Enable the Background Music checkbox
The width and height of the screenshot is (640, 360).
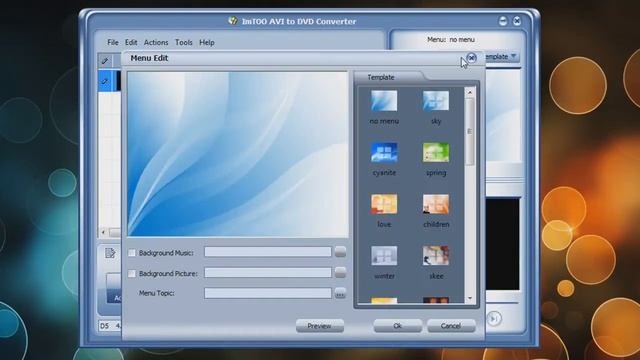click(132, 253)
